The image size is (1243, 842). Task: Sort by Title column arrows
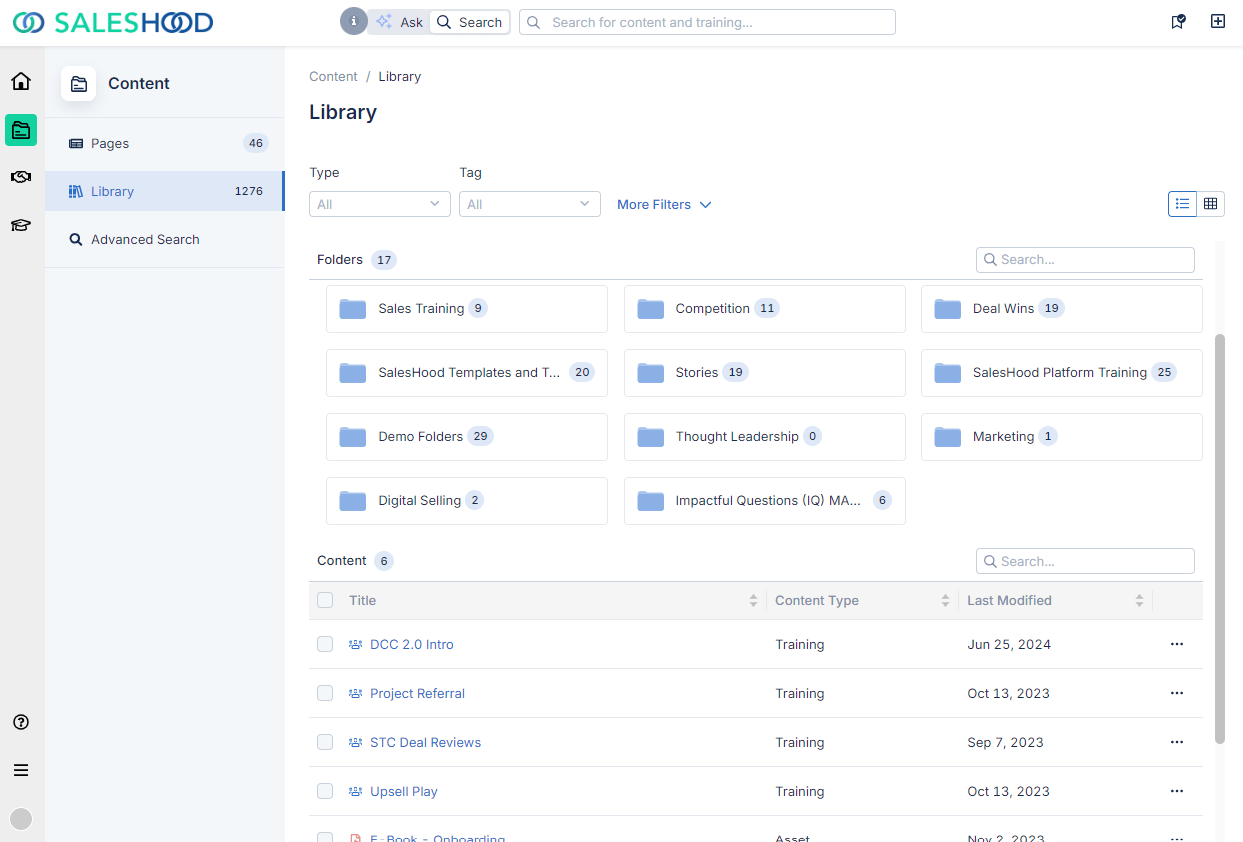point(753,600)
